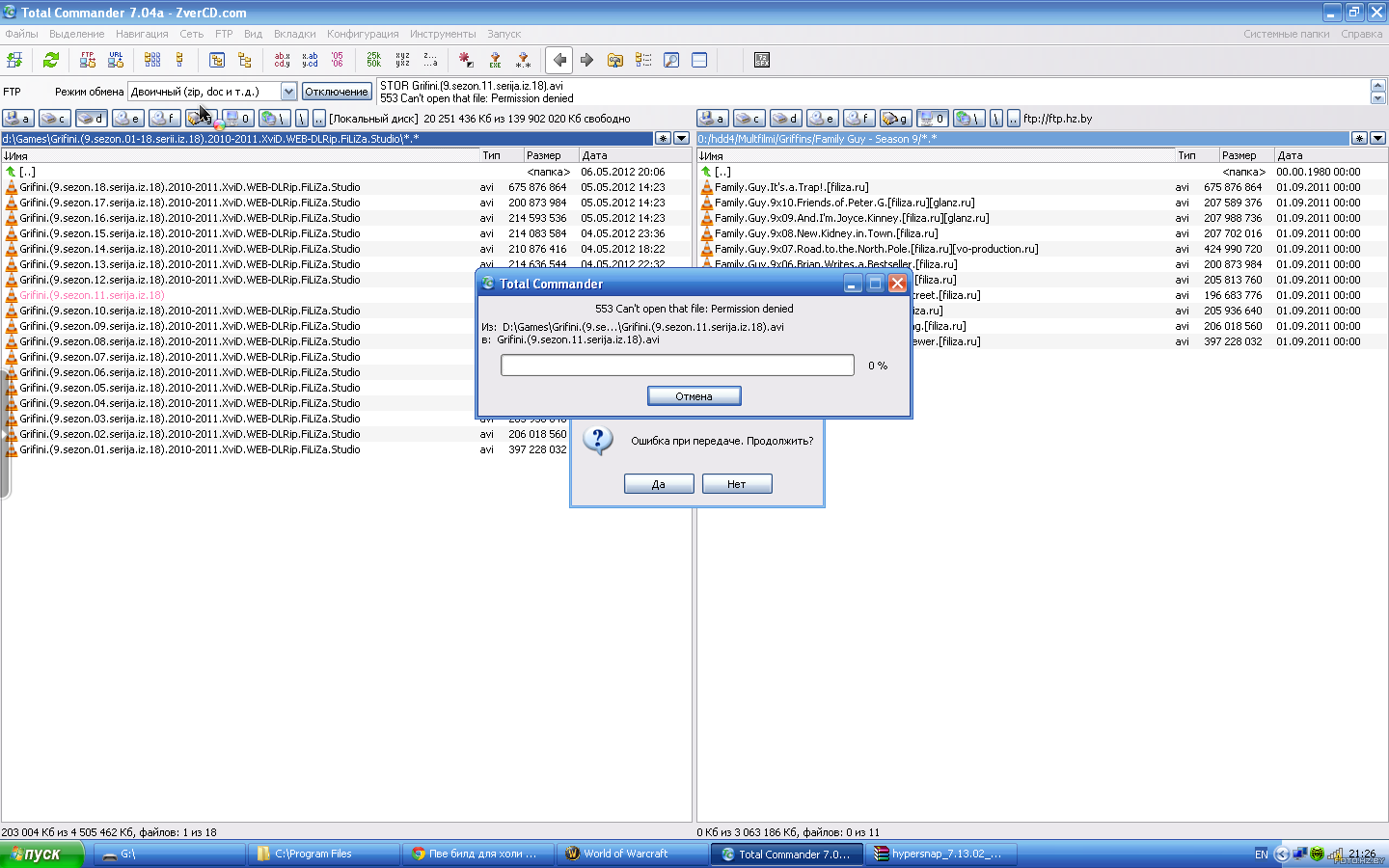Open the FTP connect toolbar icon
This screenshot has height=868, width=1389.
click(x=88, y=60)
